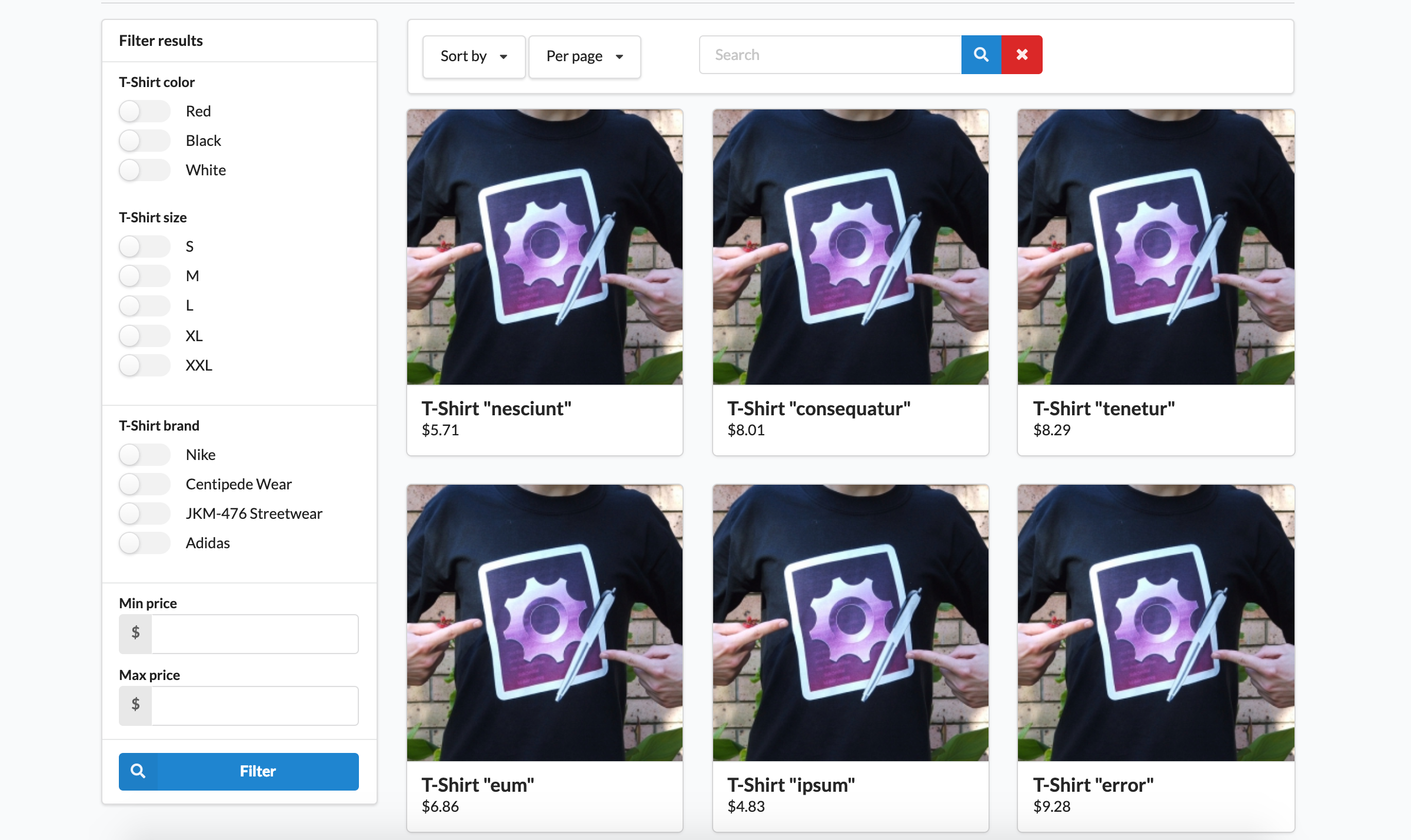Toggle the Red color filter
The width and height of the screenshot is (1411, 840).
tap(144, 111)
